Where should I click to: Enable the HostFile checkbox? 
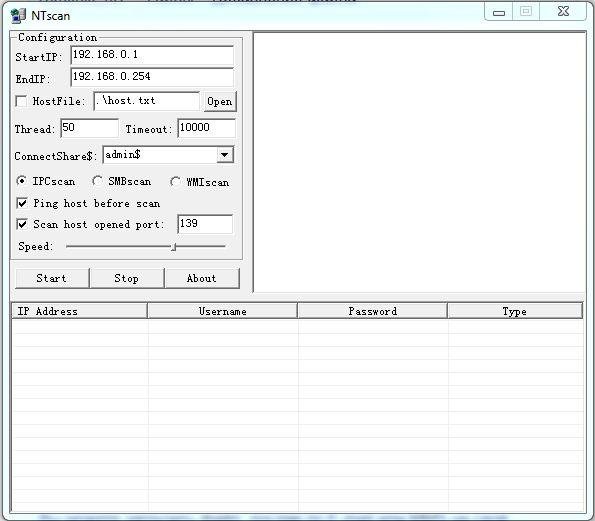tap(21, 101)
